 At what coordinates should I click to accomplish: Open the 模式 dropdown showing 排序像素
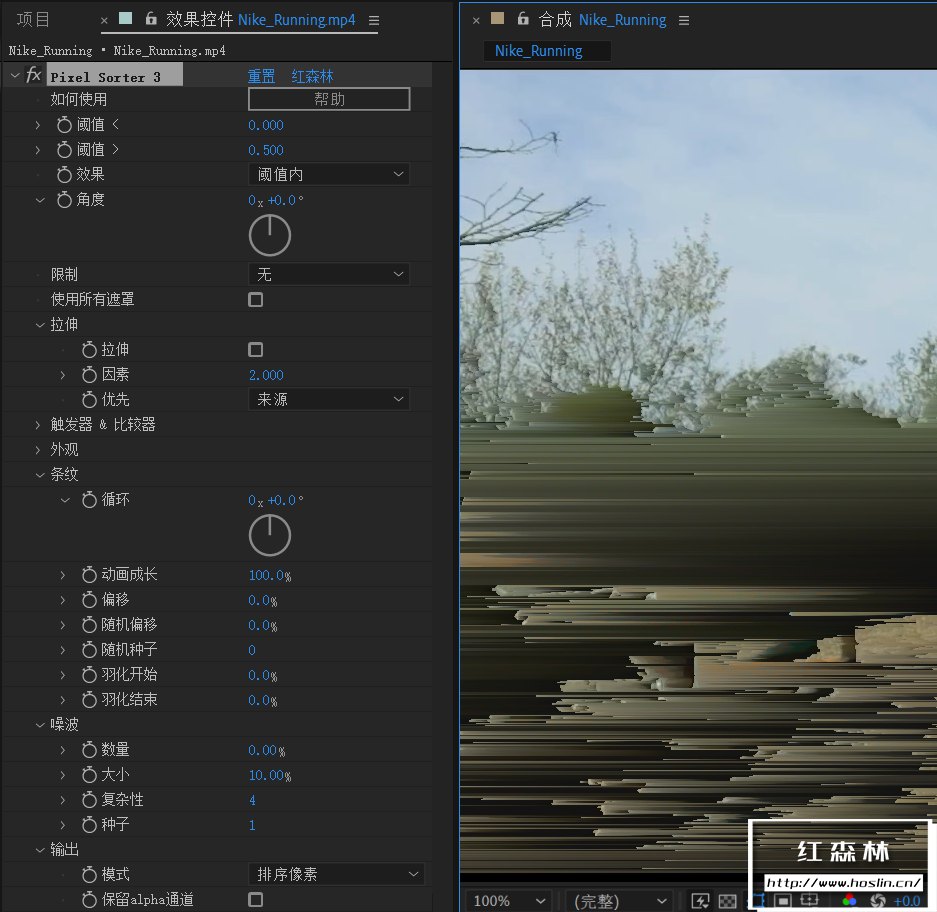336,875
